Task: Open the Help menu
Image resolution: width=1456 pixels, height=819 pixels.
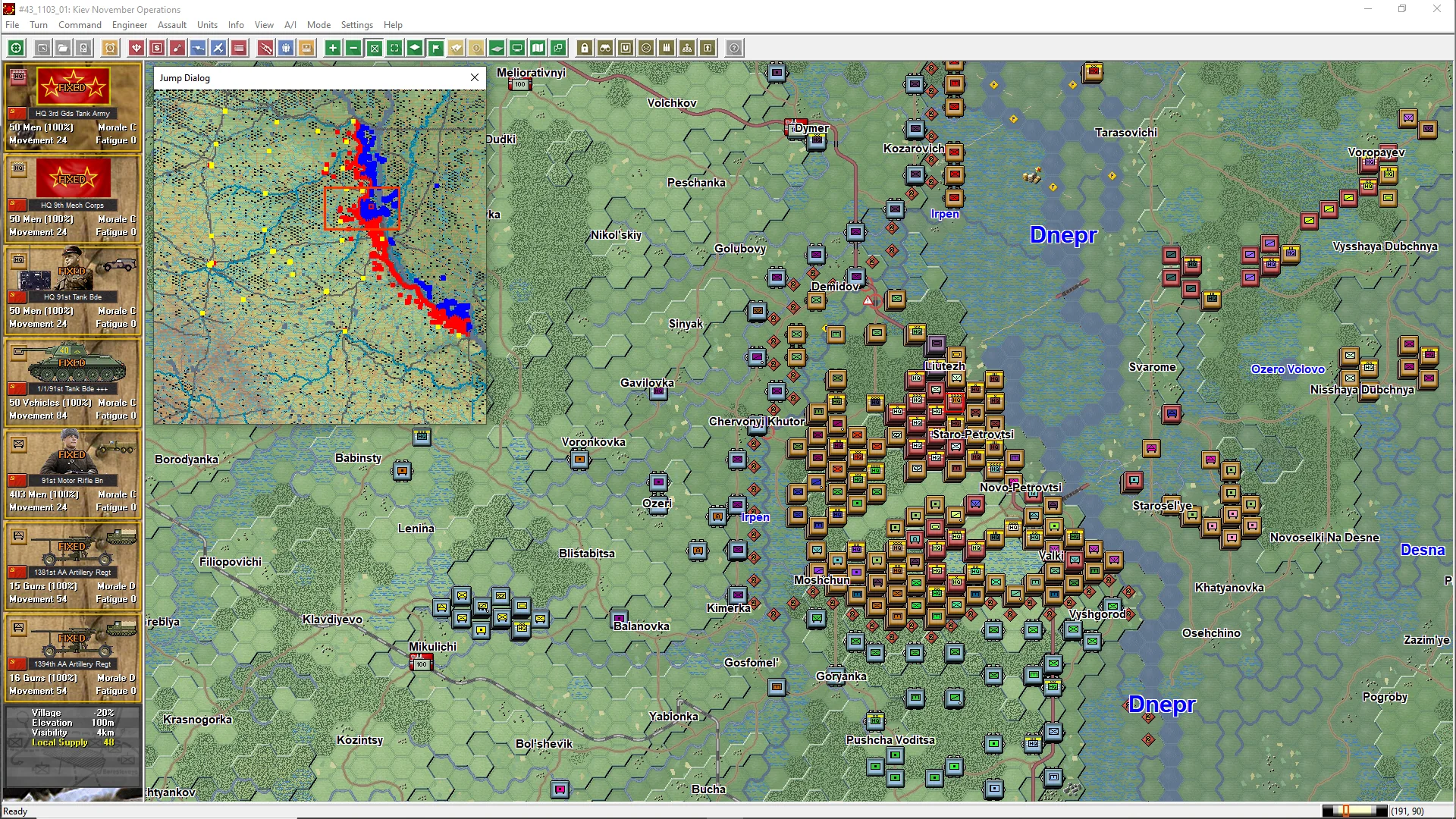Action: [x=393, y=25]
